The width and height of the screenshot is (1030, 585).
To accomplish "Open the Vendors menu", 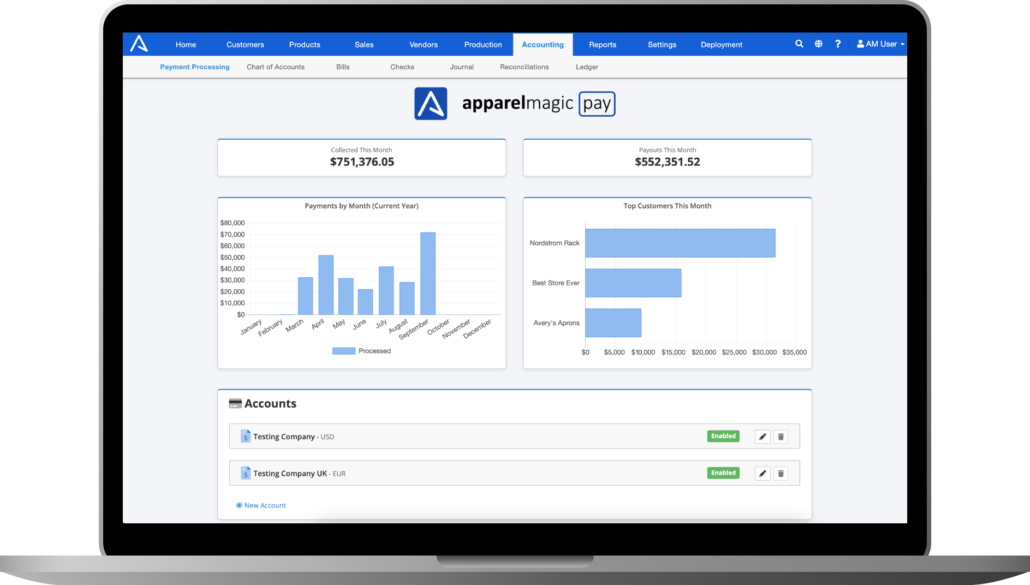I will coord(424,45).
